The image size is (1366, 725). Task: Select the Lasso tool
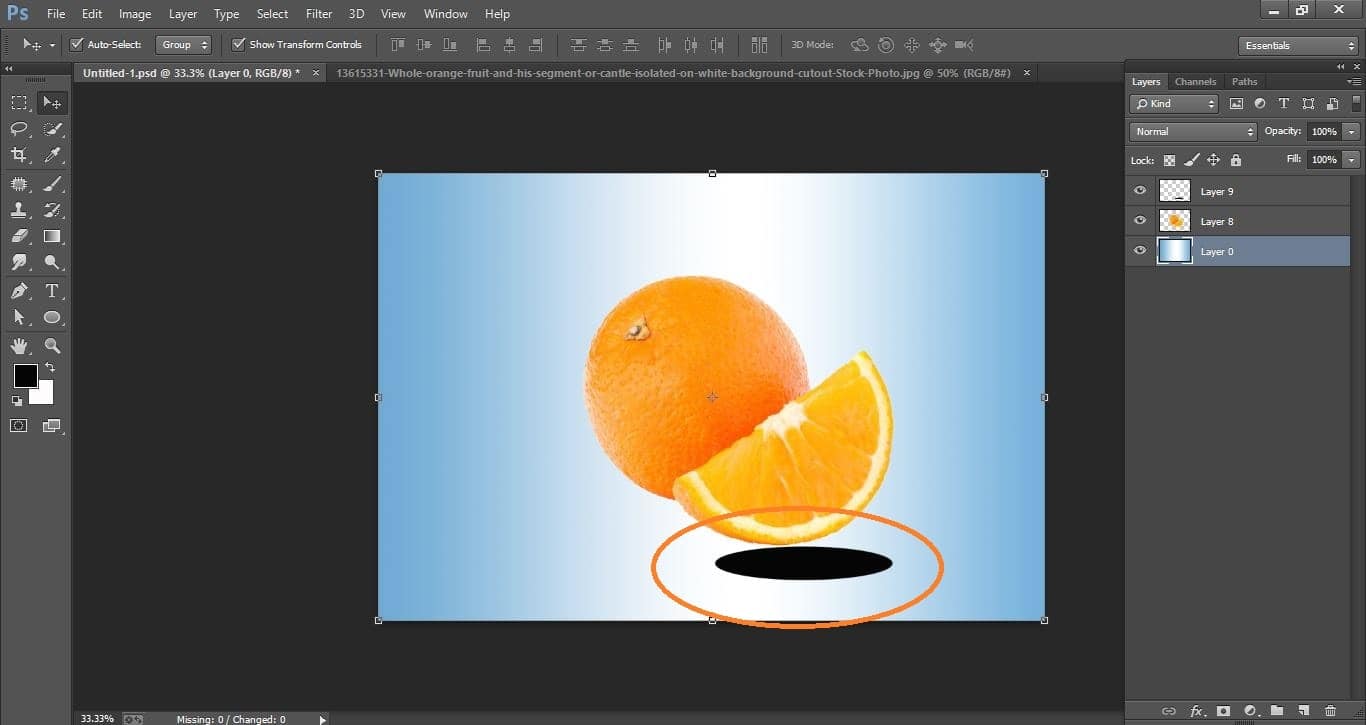pyautogui.click(x=19, y=128)
